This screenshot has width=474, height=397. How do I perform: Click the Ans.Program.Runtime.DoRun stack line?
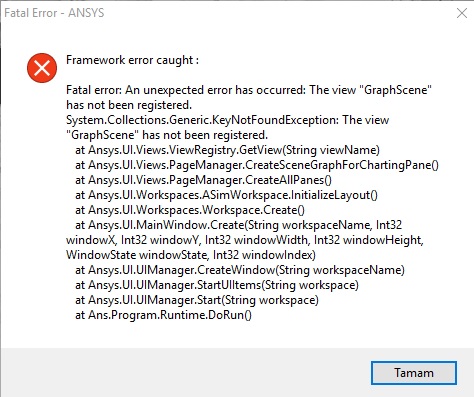coord(163,315)
